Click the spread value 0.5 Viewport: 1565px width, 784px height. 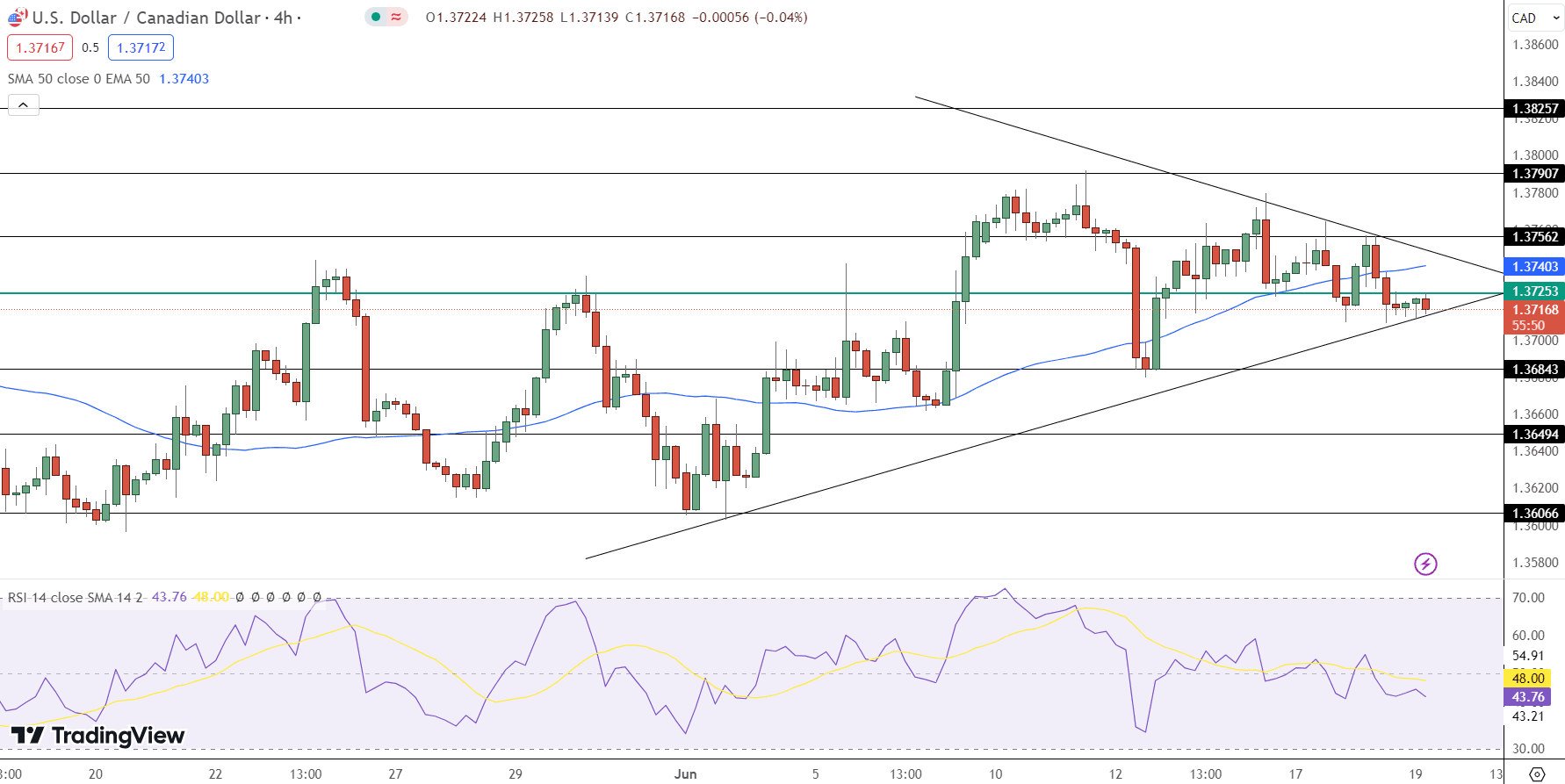tap(90, 47)
